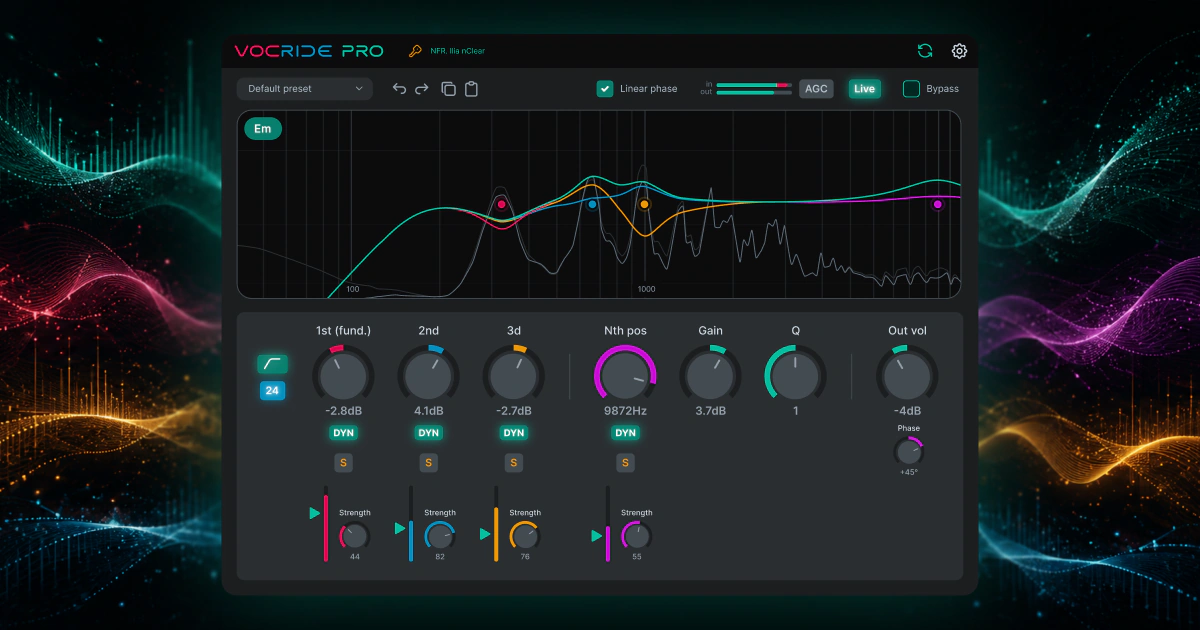This screenshot has height=630, width=1200.
Task: Toggle DYN under 3d
Action: [x=514, y=433]
